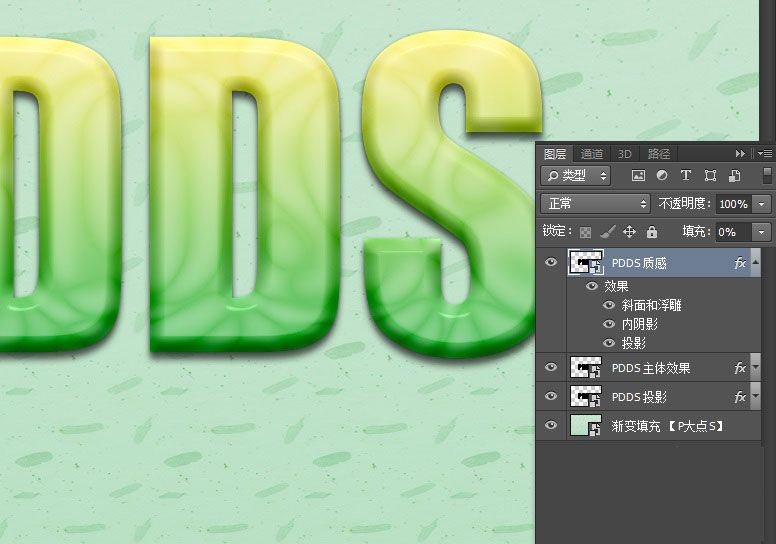Collapse effects list on PDDS 质感 layer
This screenshot has height=544, width=776.
(x=757, y=264)
